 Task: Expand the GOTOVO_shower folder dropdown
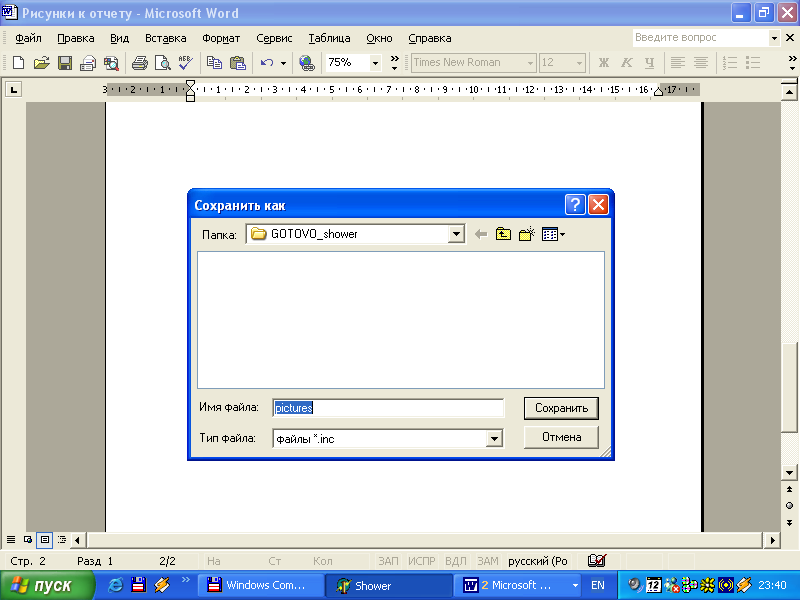coord(456,234)
